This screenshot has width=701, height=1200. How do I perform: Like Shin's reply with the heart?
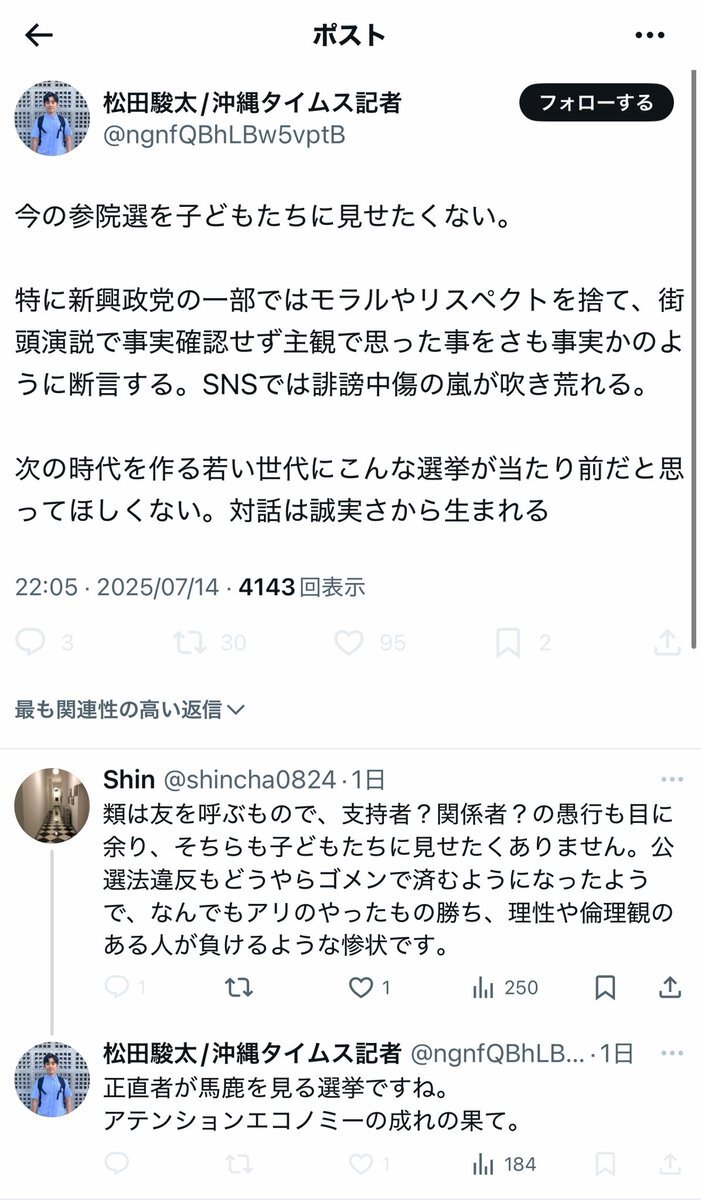click(x=360, y=988)
